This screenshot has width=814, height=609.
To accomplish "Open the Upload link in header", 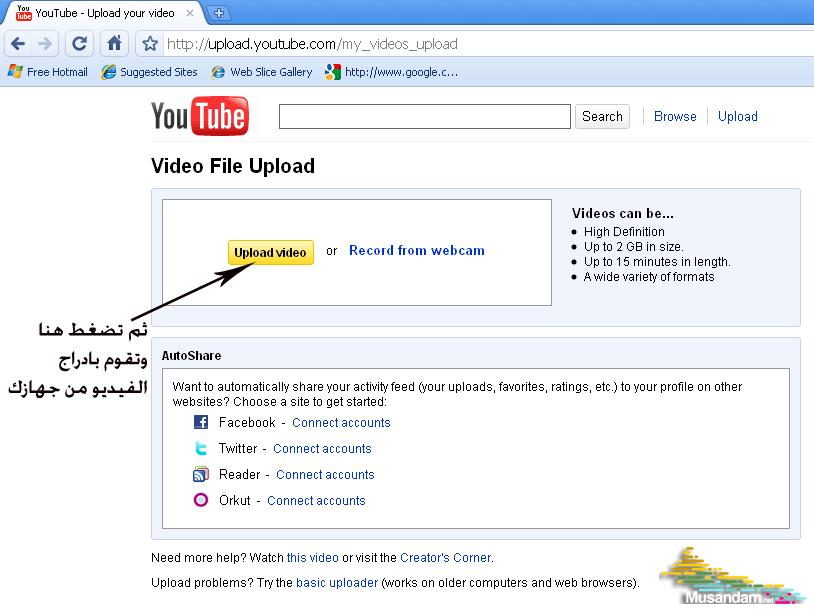I will tap(738, 116).
